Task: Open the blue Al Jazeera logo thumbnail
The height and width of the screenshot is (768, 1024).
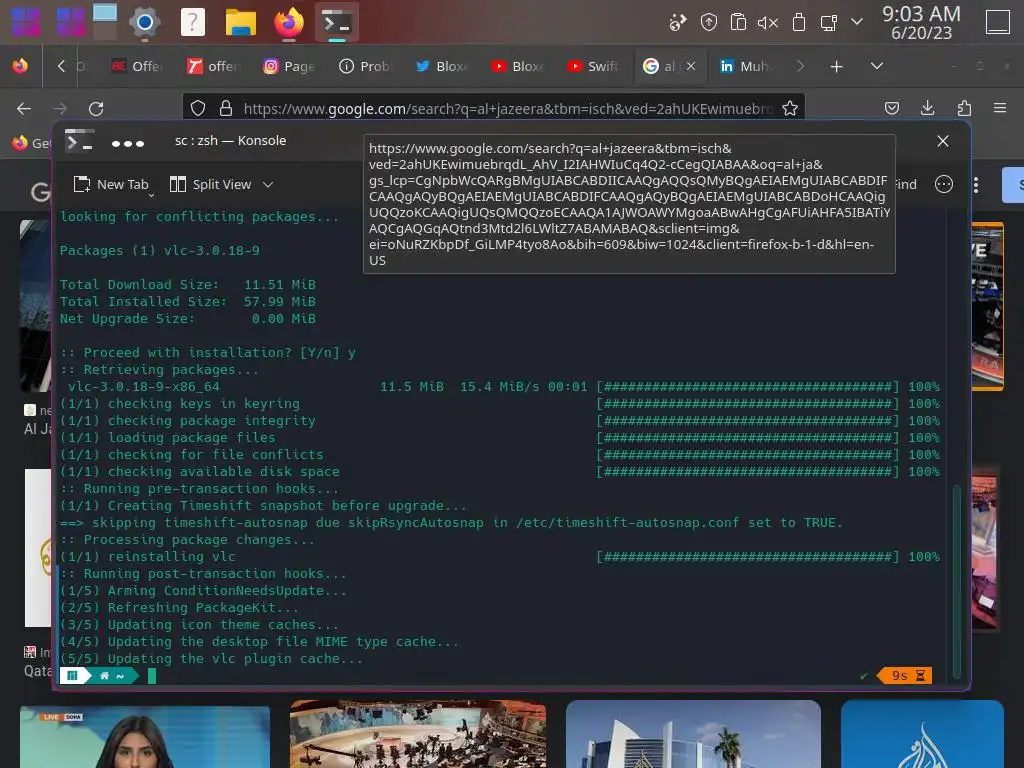Action: point(922,734)
